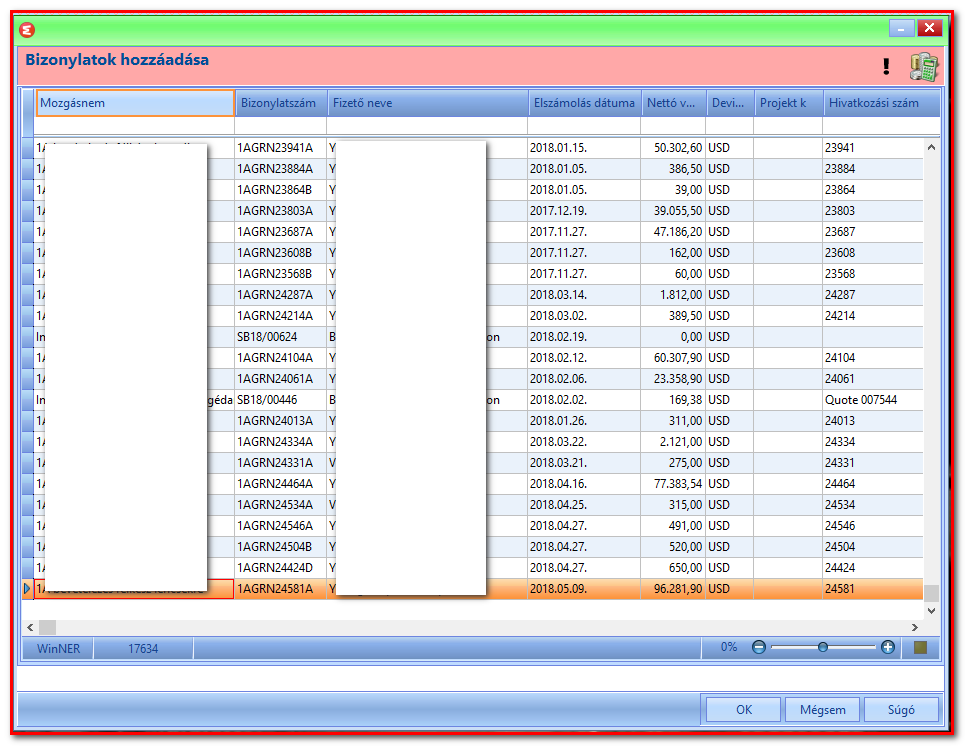The image size is (965, 746).
Task: Confirm with the OK button
Action: pos(743,710)
